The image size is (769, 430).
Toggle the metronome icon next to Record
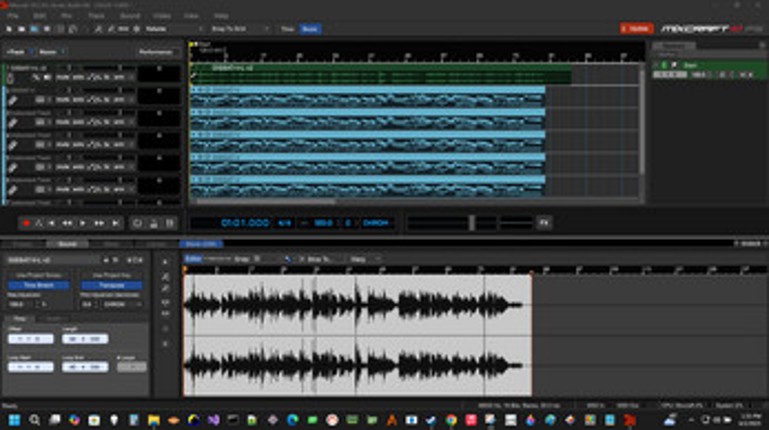[39, 223]
